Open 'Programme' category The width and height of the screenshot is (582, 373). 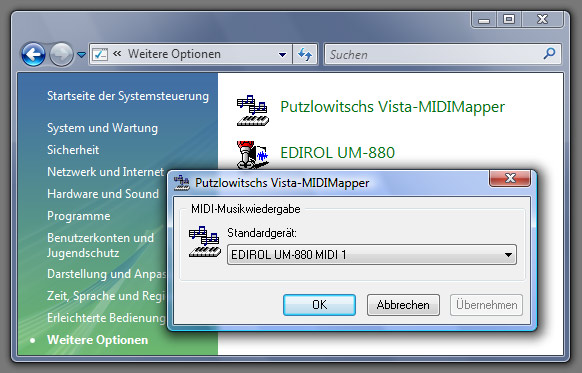point(79,216)
